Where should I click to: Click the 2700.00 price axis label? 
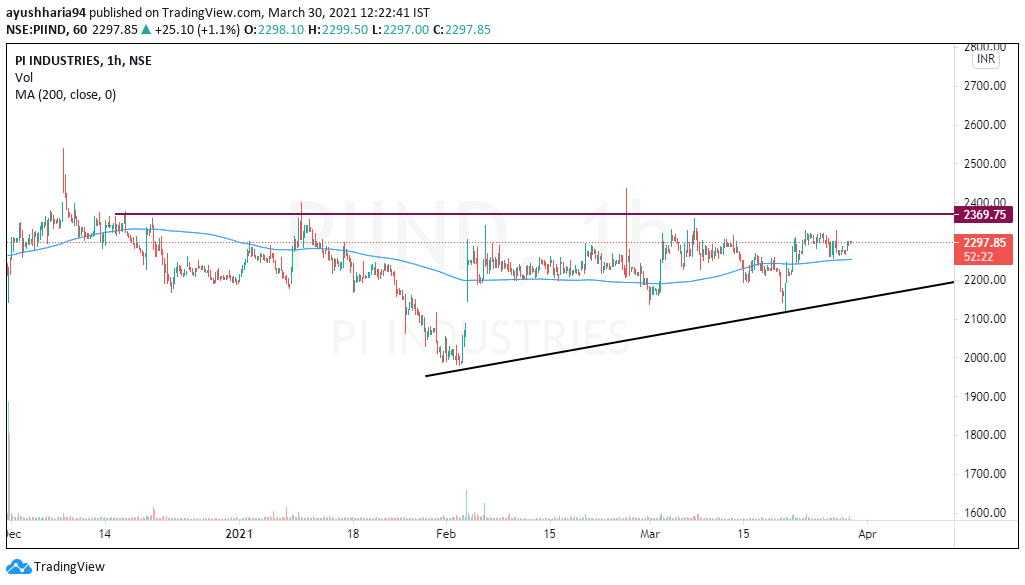pos(984,86)
